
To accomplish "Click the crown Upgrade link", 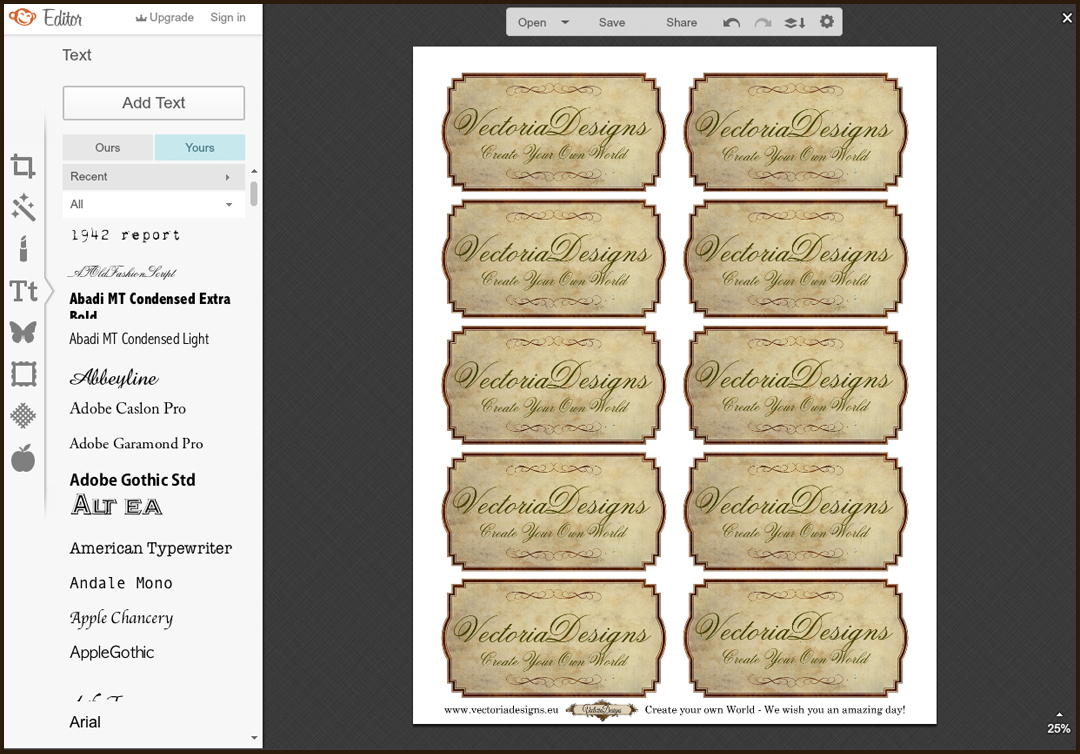I will tap(165, 17).
